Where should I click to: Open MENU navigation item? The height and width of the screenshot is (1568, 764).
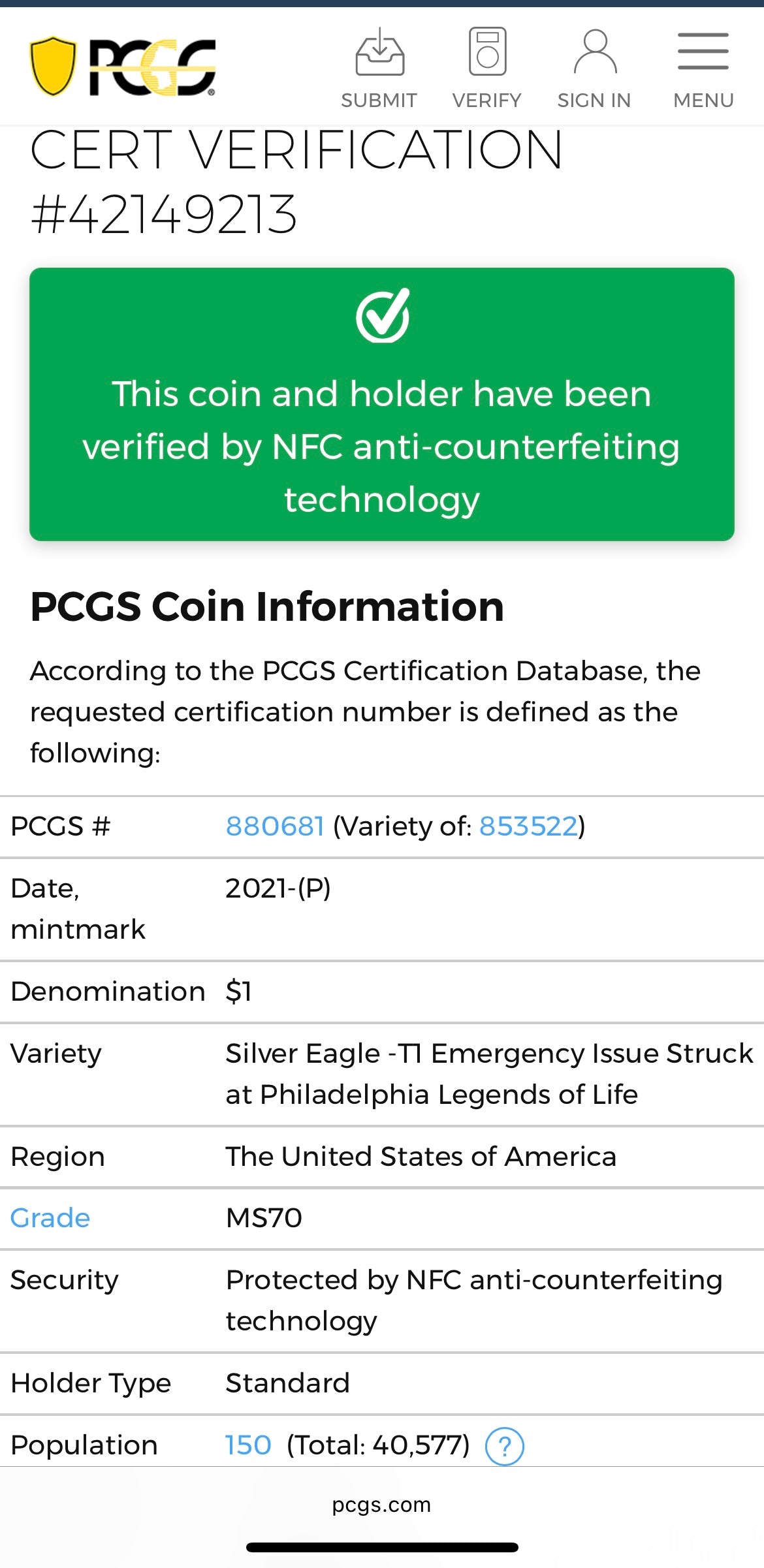[703, 100]
